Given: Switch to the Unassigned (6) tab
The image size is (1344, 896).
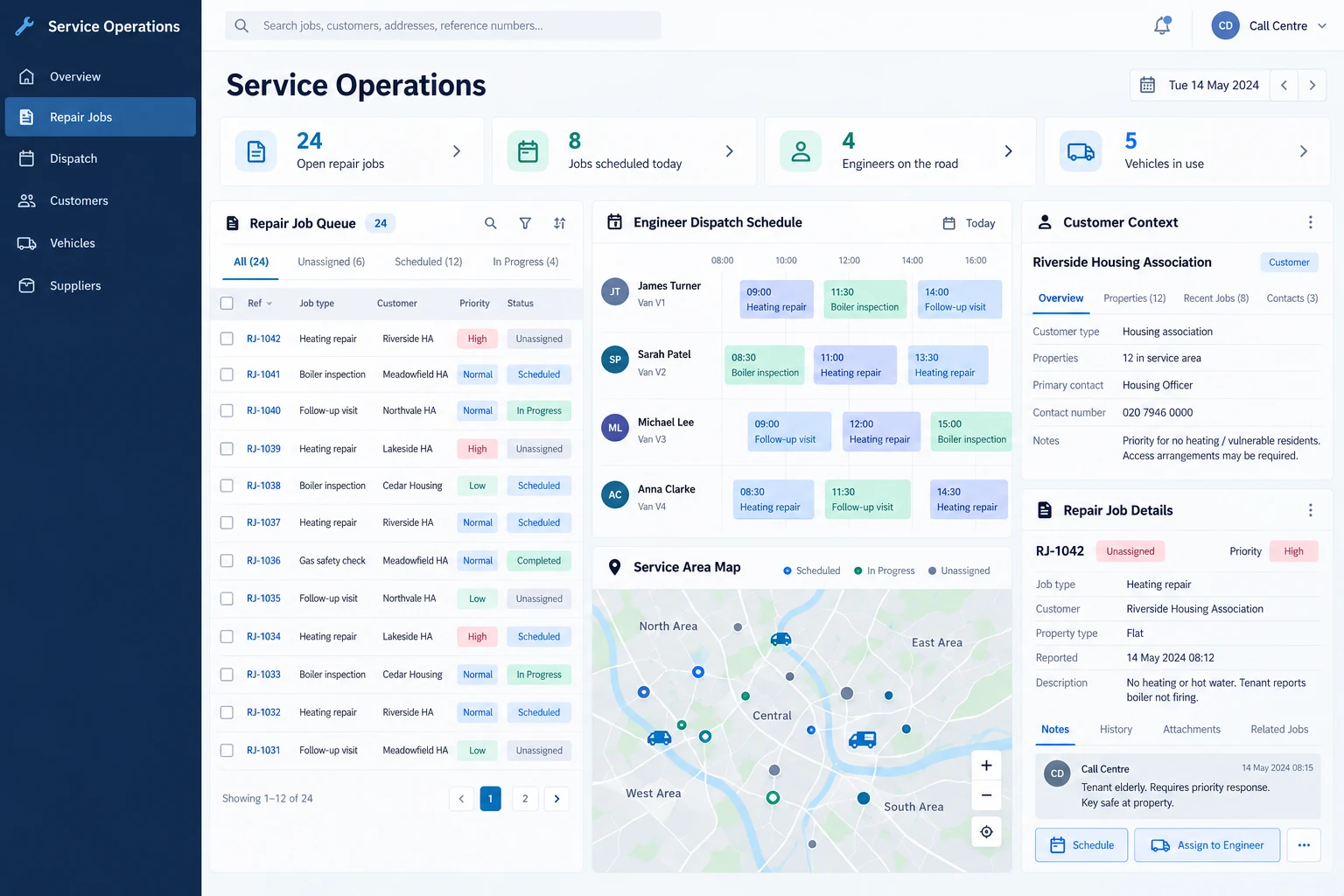Looking at the screenshot, I should (x=331, y=262).
